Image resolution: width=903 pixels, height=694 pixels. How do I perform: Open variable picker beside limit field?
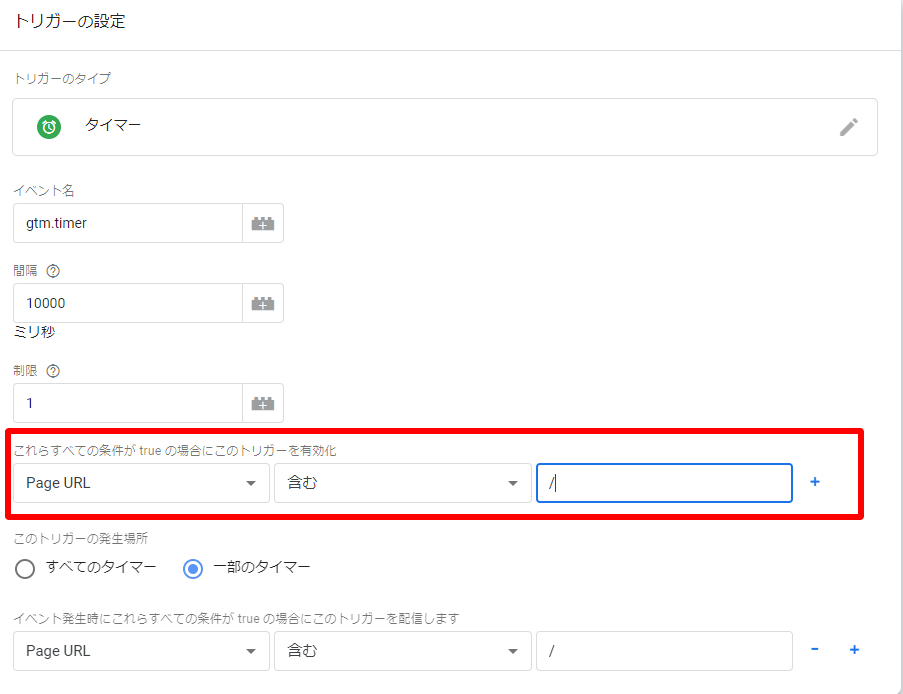(263, 404)
